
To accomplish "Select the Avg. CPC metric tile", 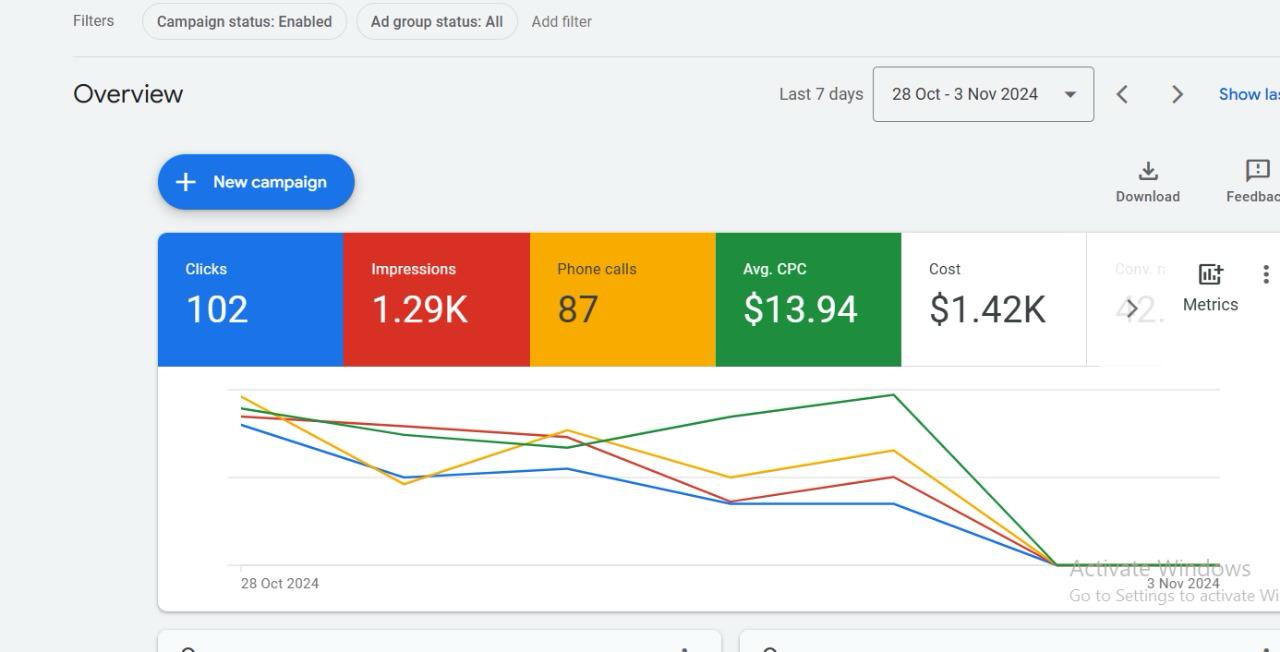I will [808, 299].
